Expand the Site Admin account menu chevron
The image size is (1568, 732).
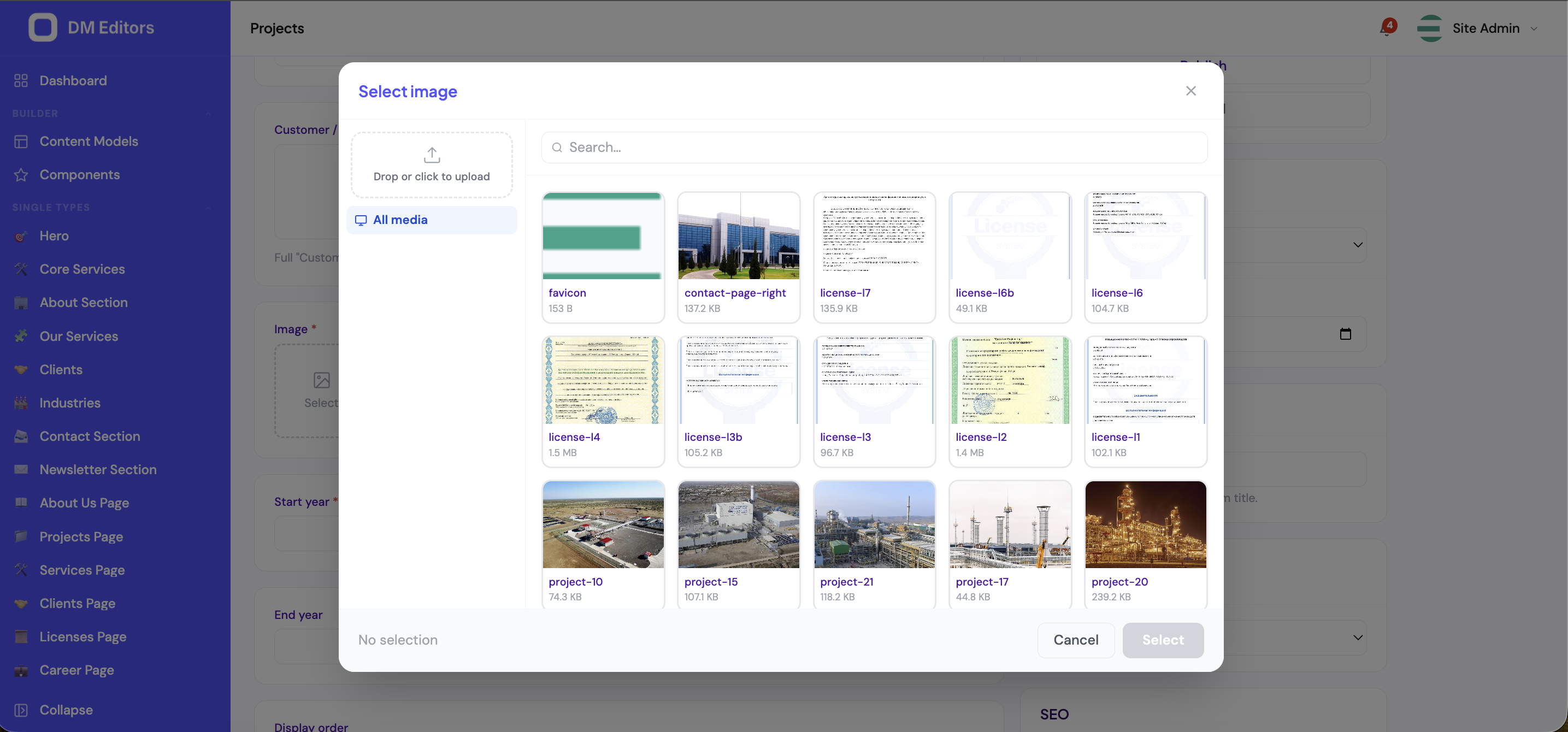point(1534,28)
